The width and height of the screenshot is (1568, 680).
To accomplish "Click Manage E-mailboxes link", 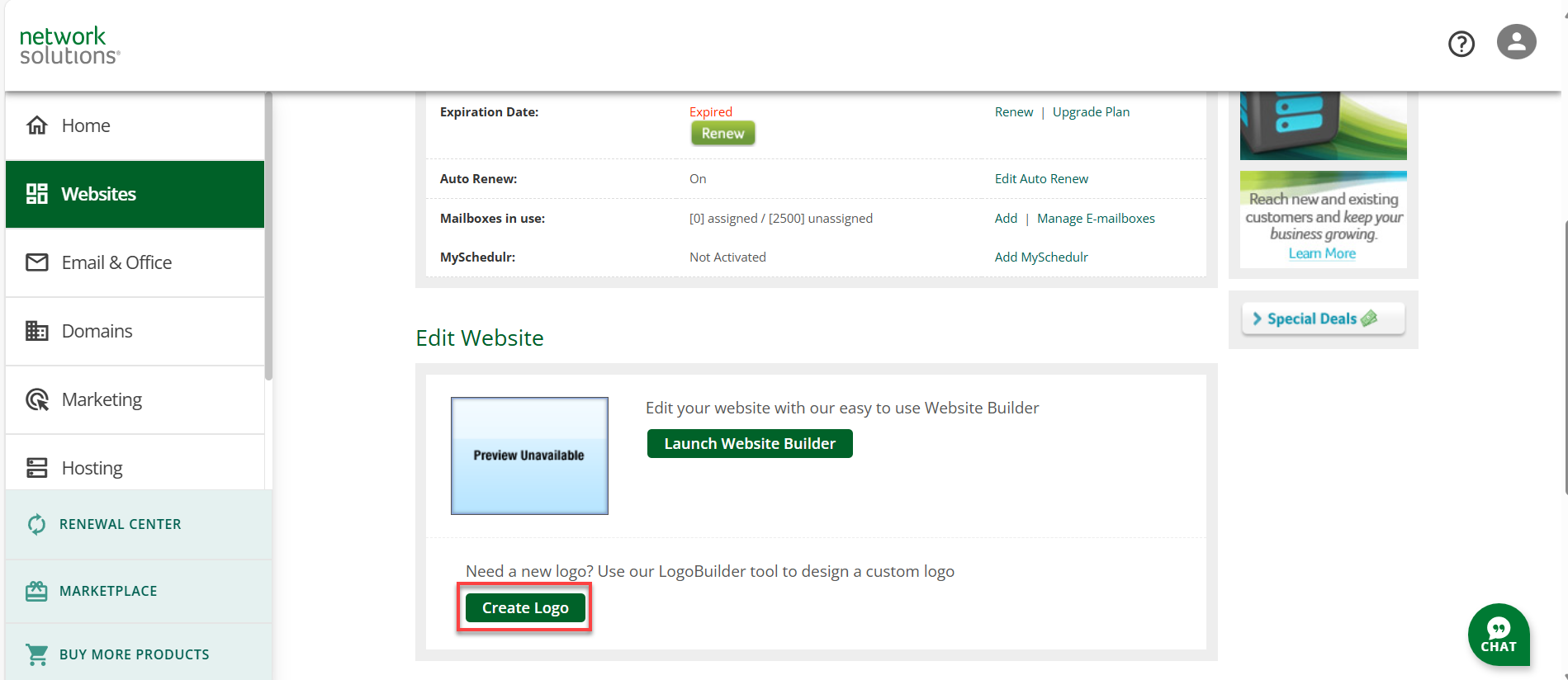I will click(x=1096, y=219).
